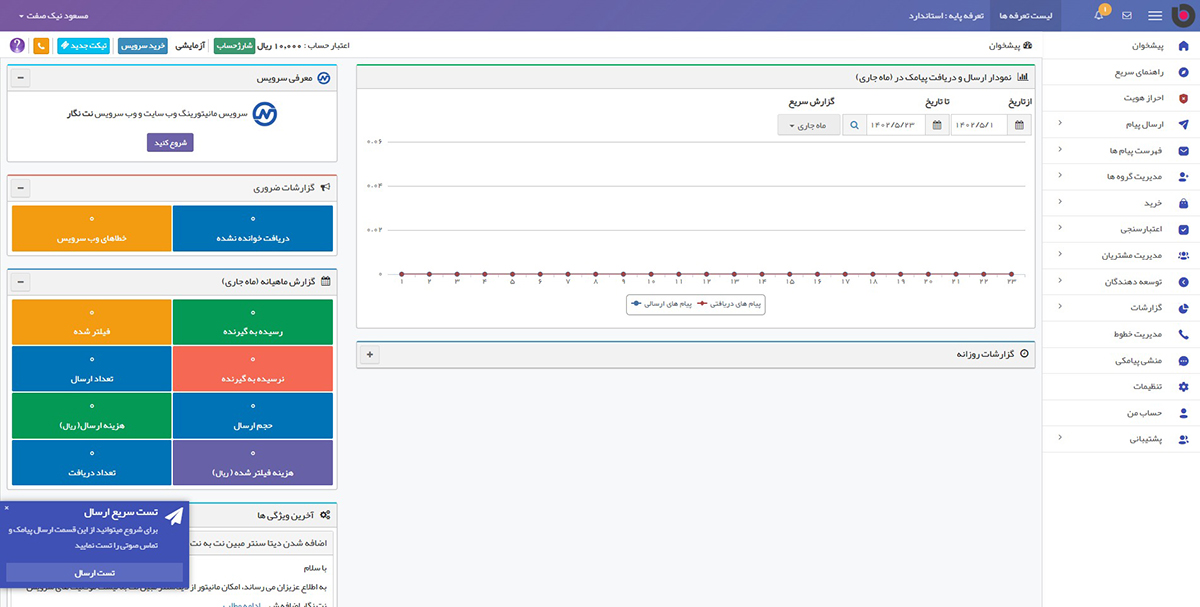The image size is (1200, 607).
Task: Click the رسیده به گیرنده green tile
Action: [x=252, y=322]
